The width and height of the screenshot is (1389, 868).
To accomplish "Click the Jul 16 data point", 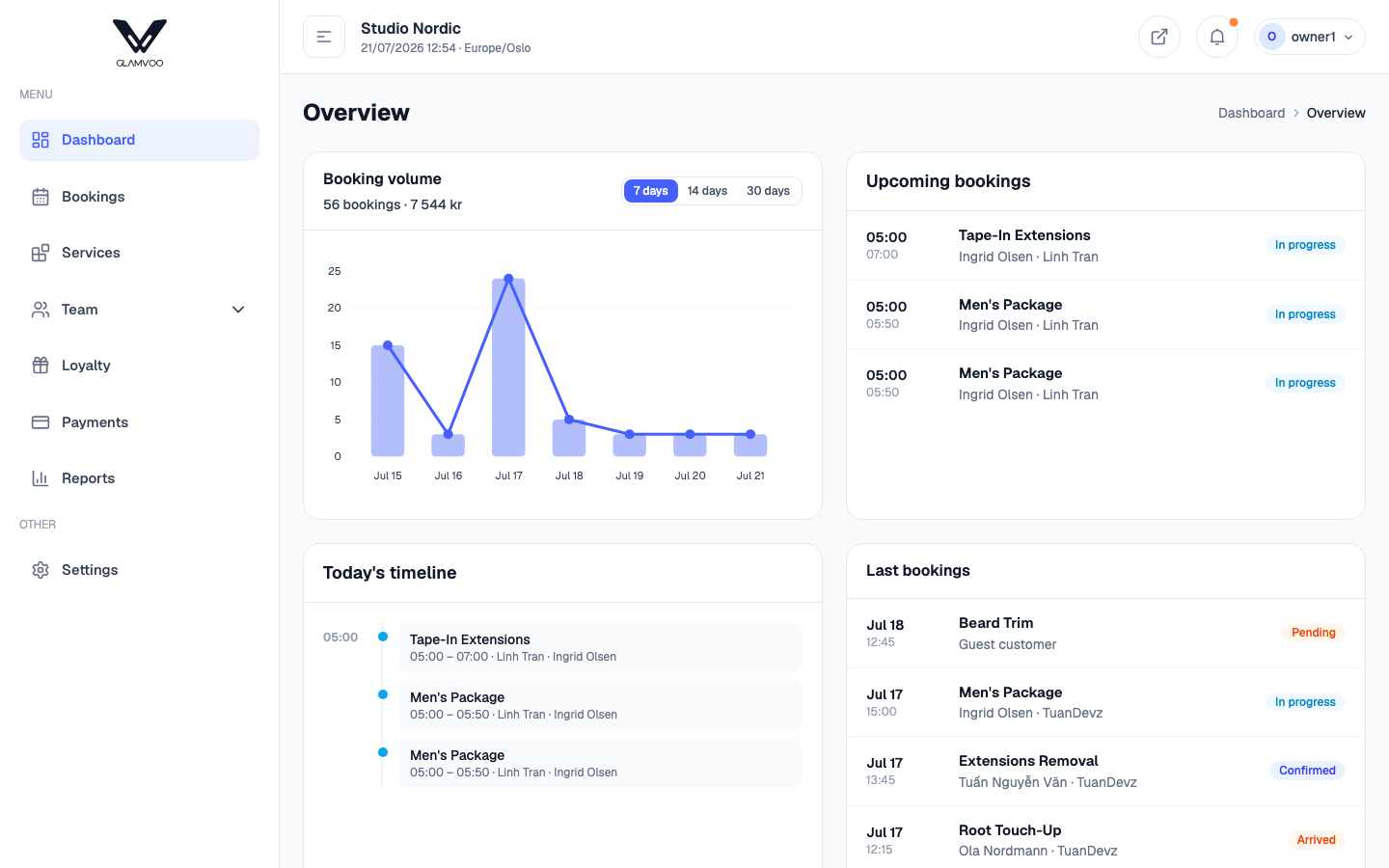I will pyautogui.click(x=449, y=434).
